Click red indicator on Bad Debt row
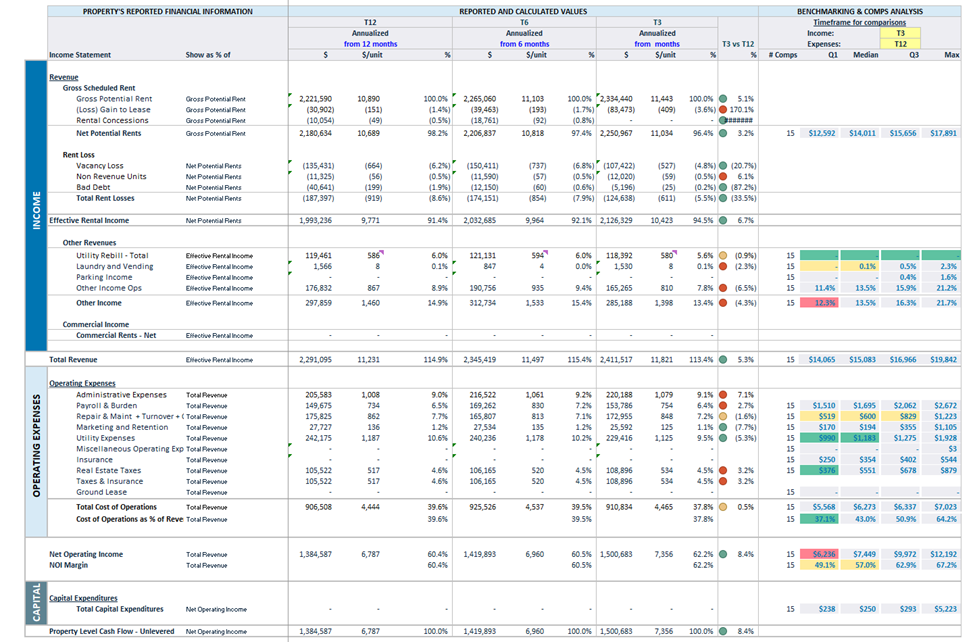This screenshot has height=642, width=975. (723, 187)
